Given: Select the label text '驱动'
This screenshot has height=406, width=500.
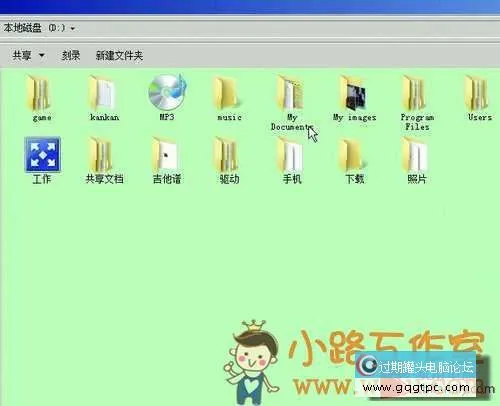Looking at the screenshot, I should [229, 179].
